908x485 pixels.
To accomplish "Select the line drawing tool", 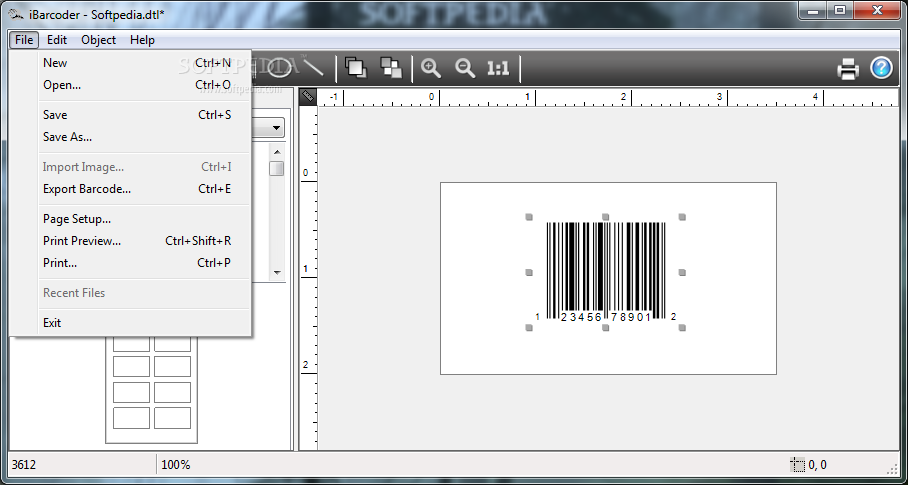I will pos(313,68).
